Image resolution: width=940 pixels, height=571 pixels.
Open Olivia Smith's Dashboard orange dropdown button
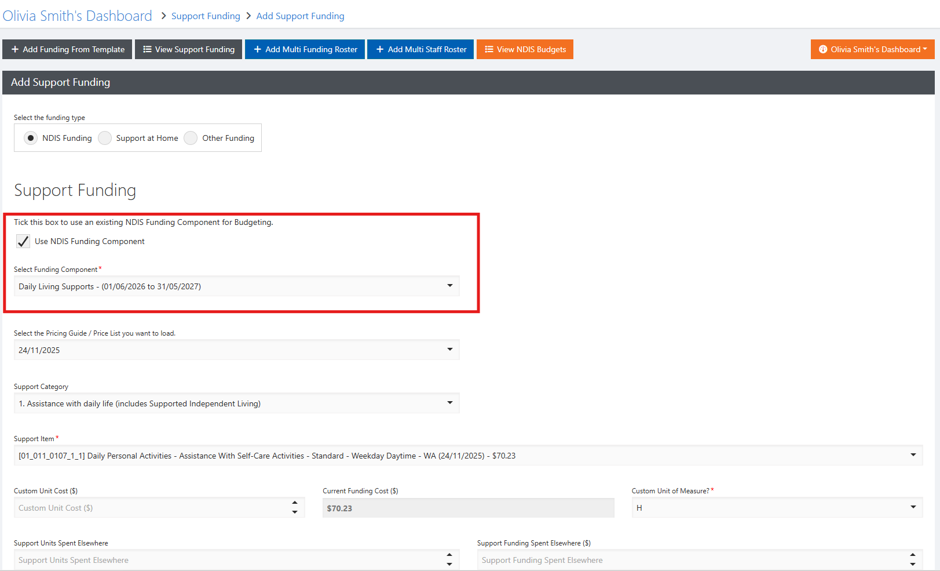pos(872,49)
